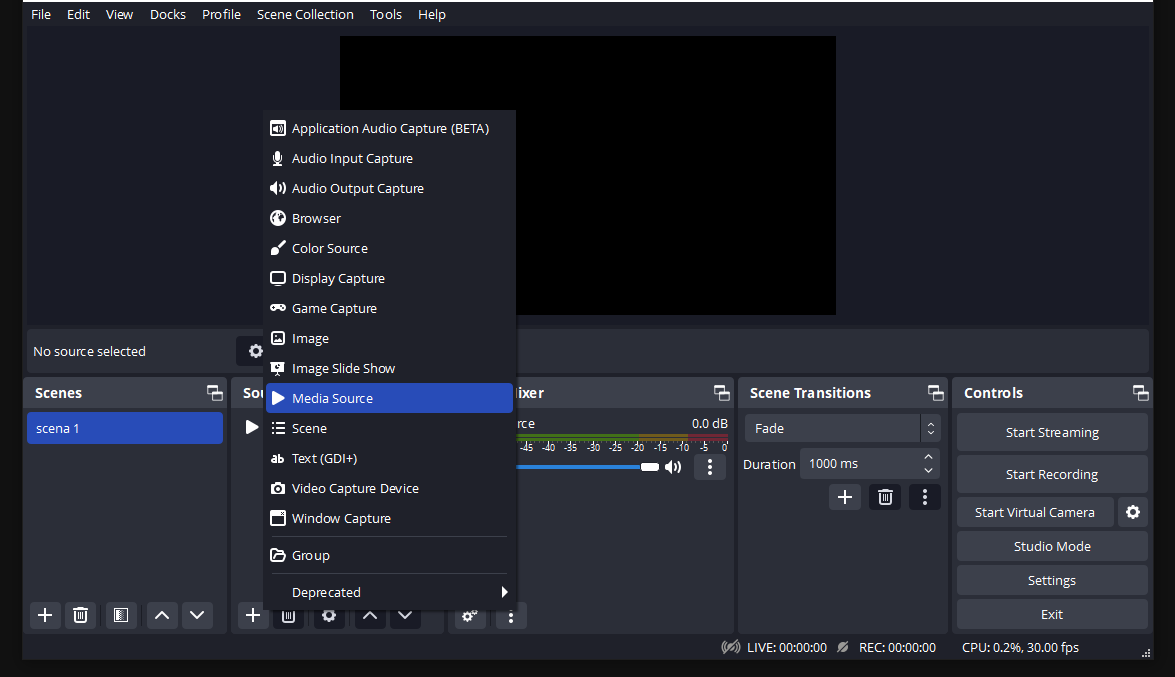Delete the selected scene using trash icon

coord(80,615)
